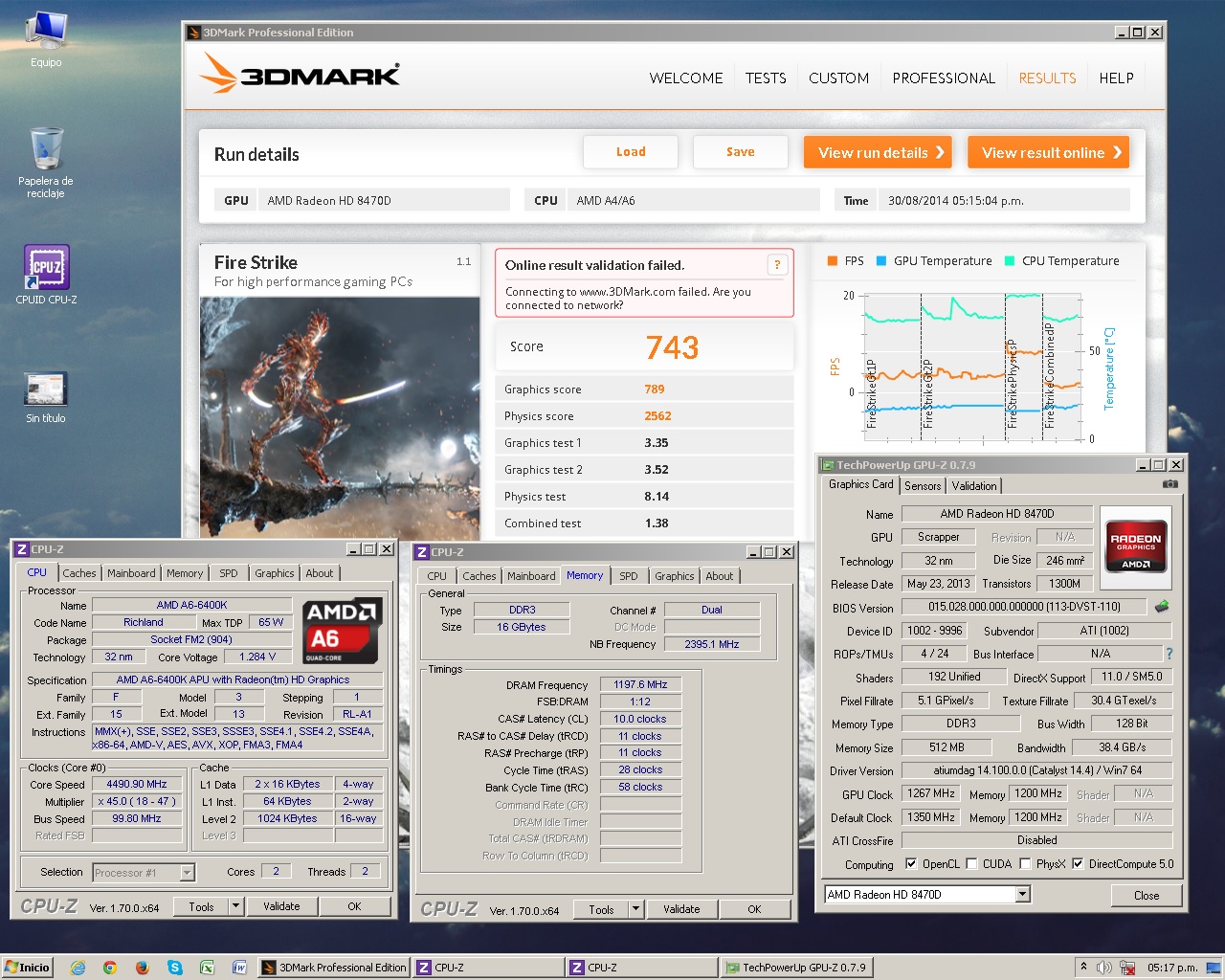Screen dimensions: 1225x980
Task: Click the AMD A6 logo in CPU-Z
Action: 342,632
